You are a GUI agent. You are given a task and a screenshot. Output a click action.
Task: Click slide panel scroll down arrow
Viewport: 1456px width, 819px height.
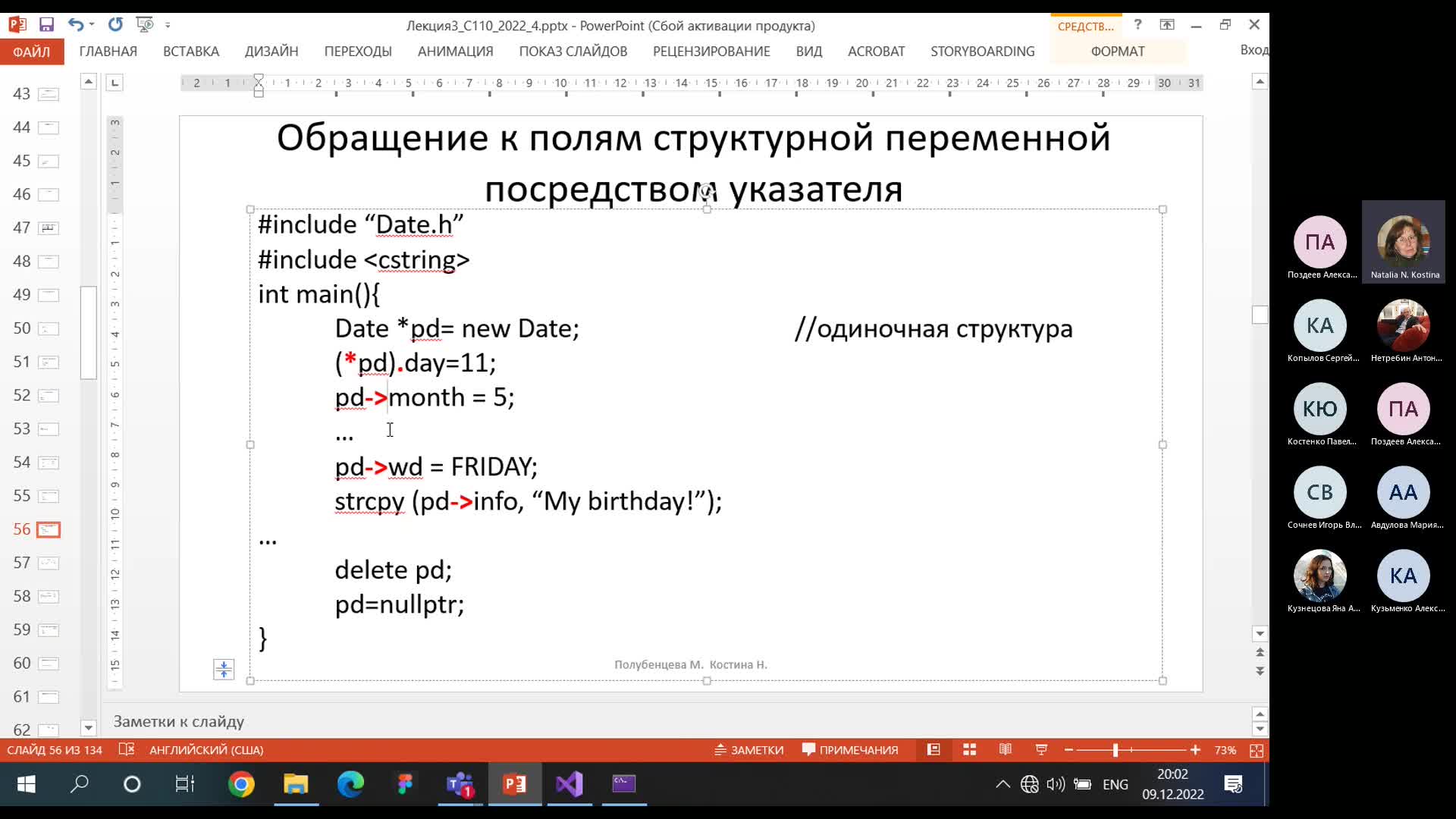click(x=89, y=728)
